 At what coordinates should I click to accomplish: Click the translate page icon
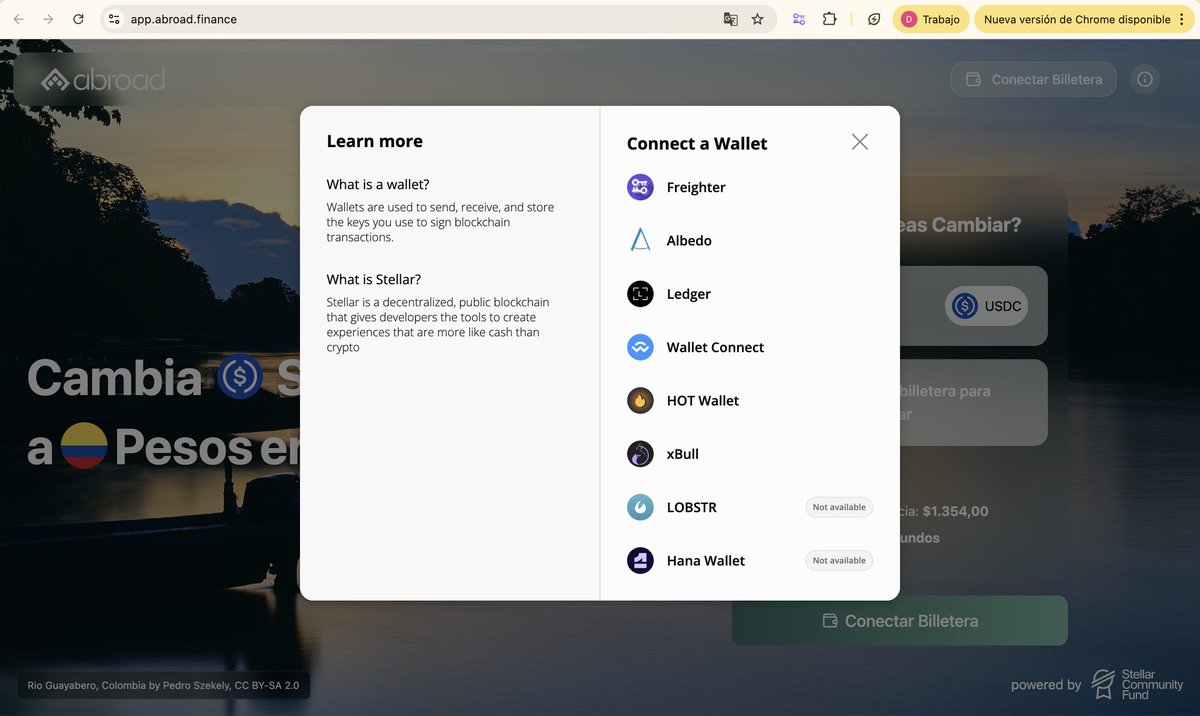coord(731,19)
